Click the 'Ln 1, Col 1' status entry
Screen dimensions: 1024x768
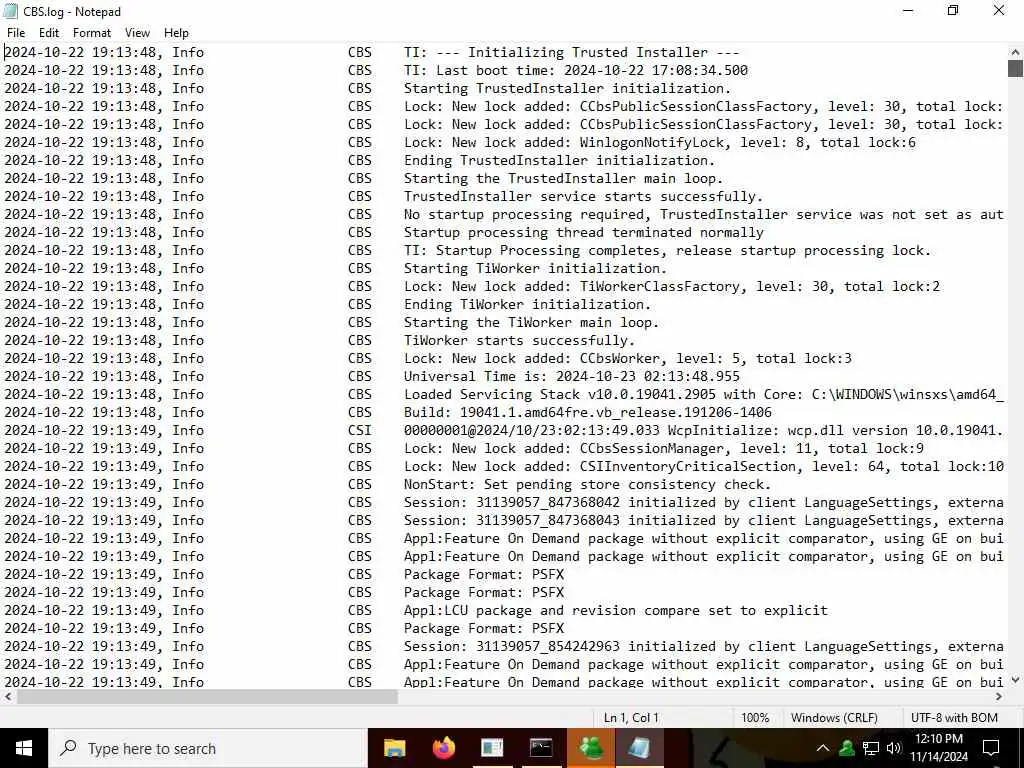click(631, 718)
